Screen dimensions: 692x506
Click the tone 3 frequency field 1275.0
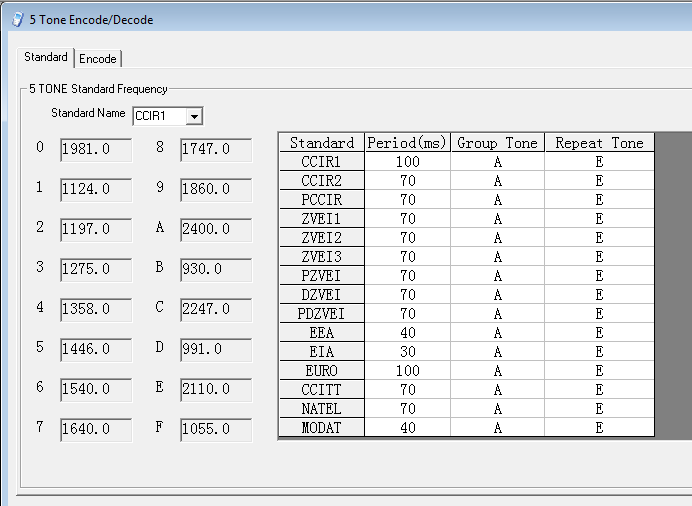[96, 270]
